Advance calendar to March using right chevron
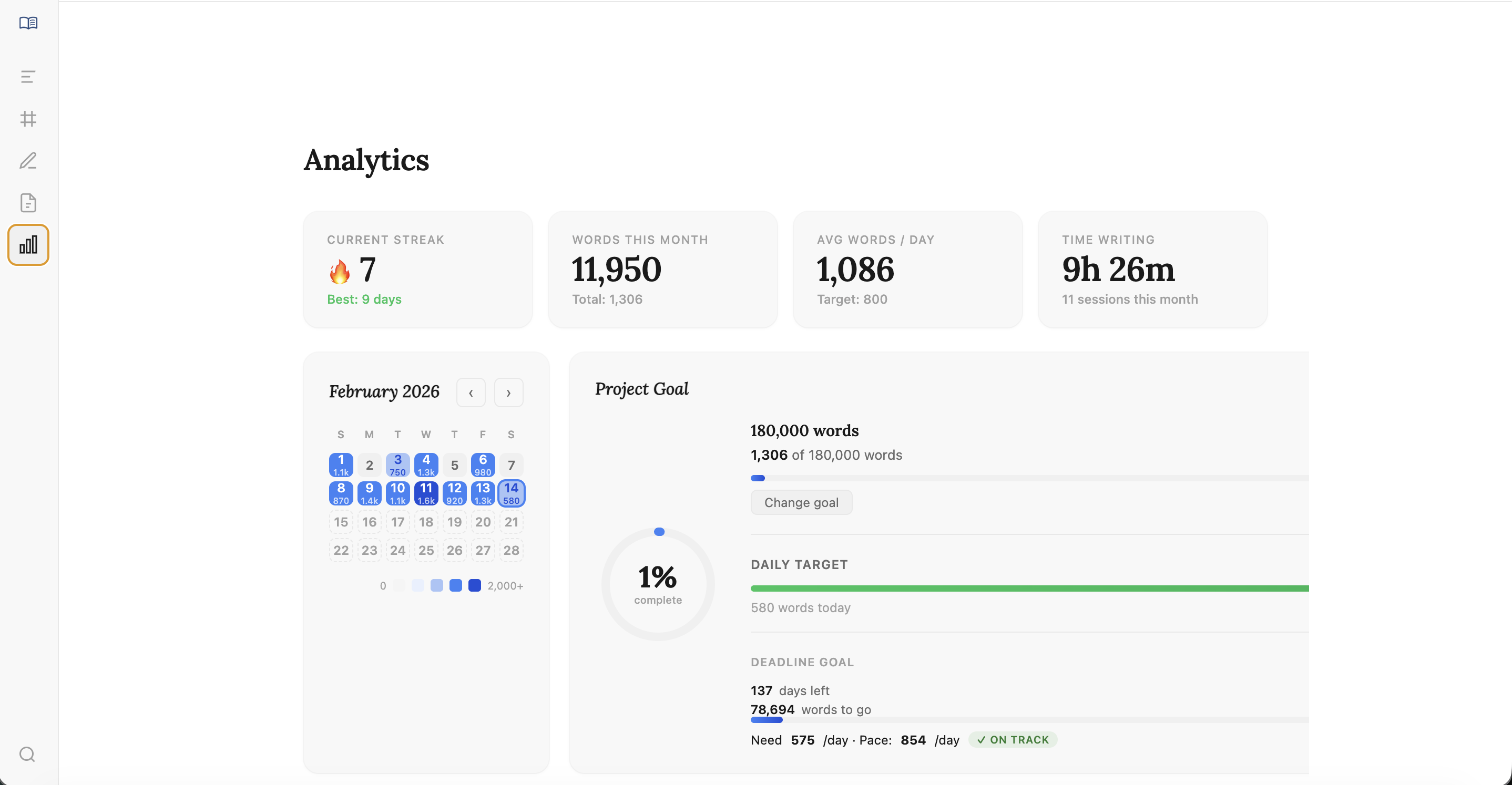This screenshot has height=785, width=1512. click(508, 392)
